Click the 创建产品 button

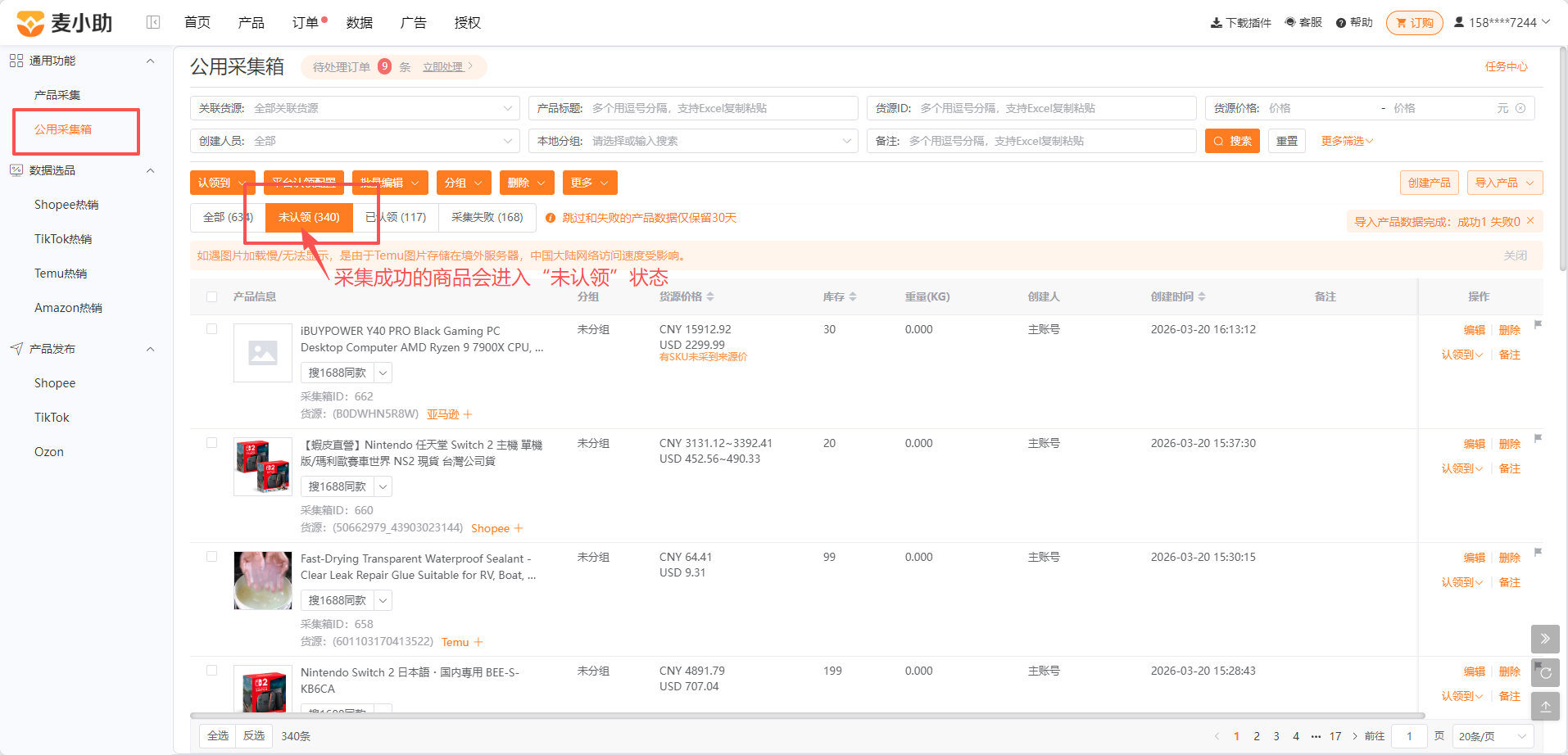(1430, 183)
